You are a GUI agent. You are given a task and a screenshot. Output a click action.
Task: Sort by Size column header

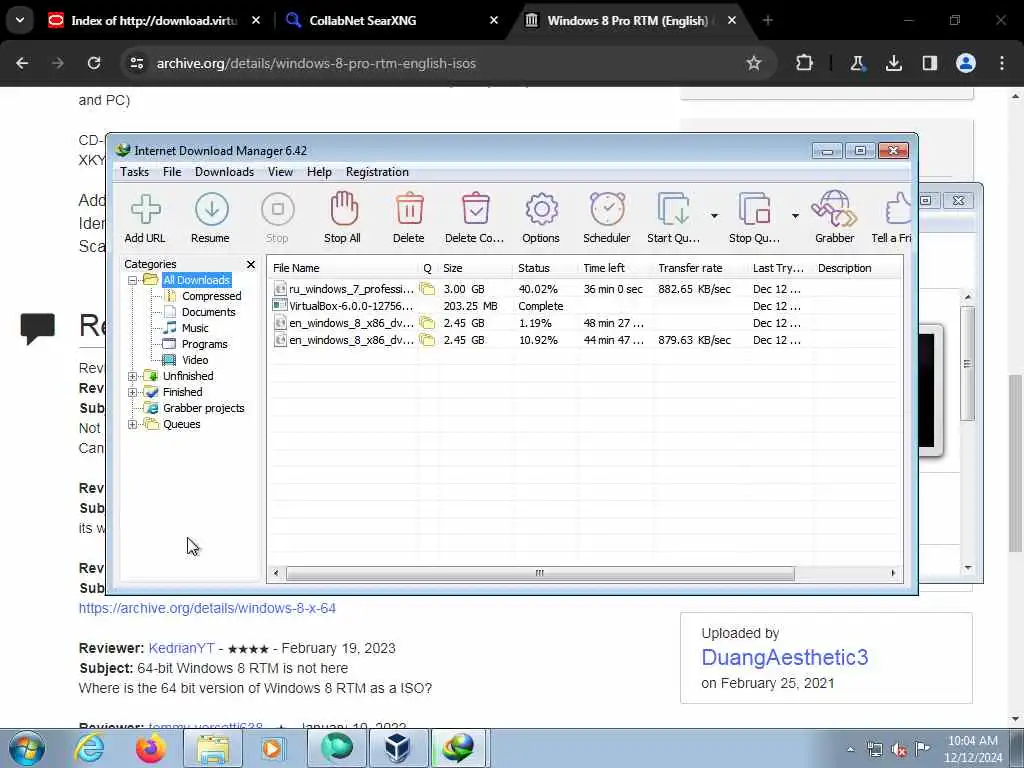(475, 268)
